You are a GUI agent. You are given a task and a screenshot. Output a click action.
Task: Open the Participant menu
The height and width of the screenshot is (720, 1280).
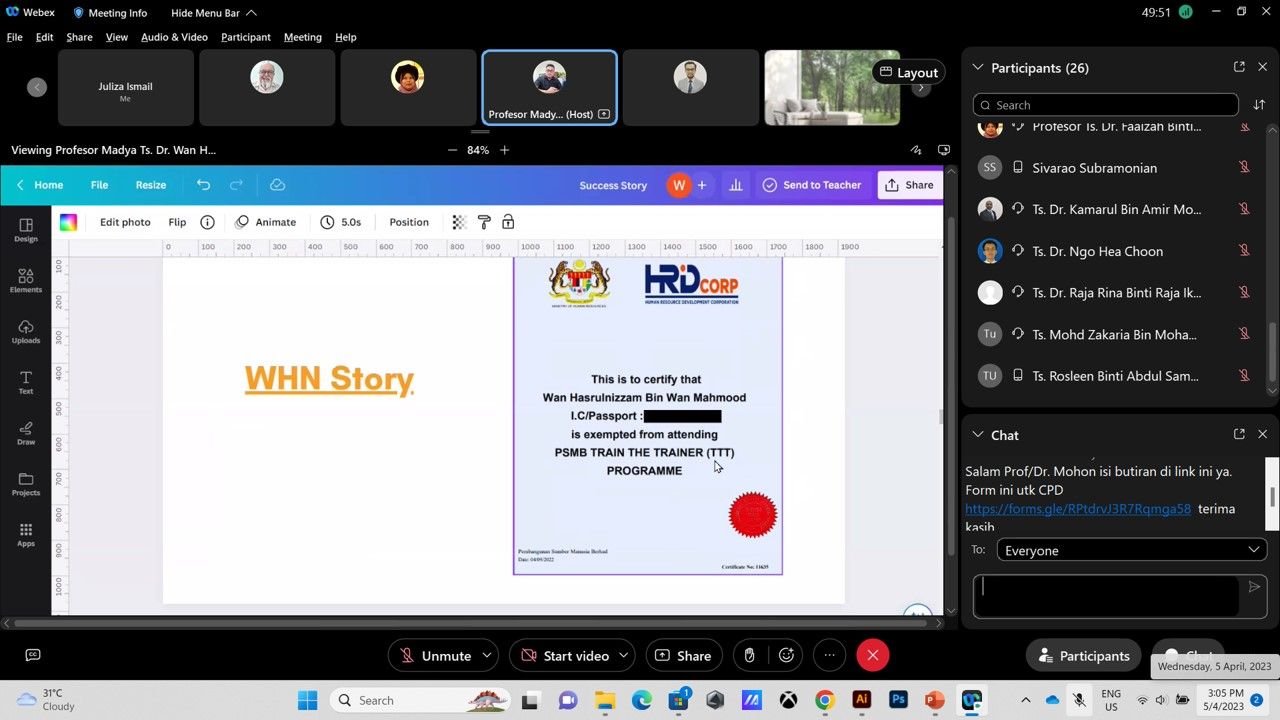pyautogui.click(x=245, y=37)
